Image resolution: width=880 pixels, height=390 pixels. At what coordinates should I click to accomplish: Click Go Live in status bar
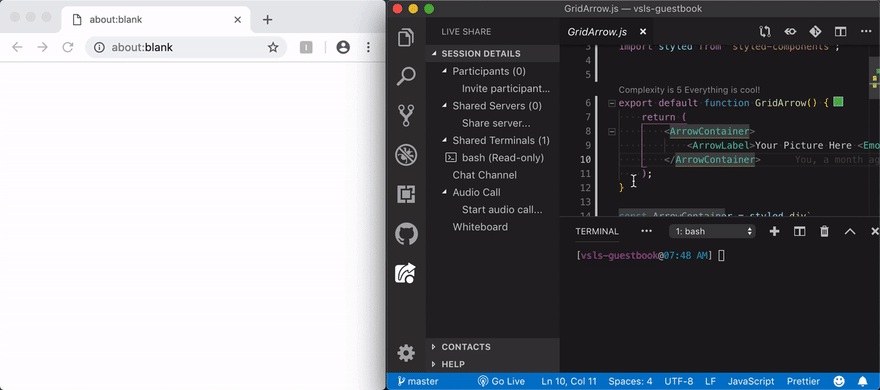501,382
